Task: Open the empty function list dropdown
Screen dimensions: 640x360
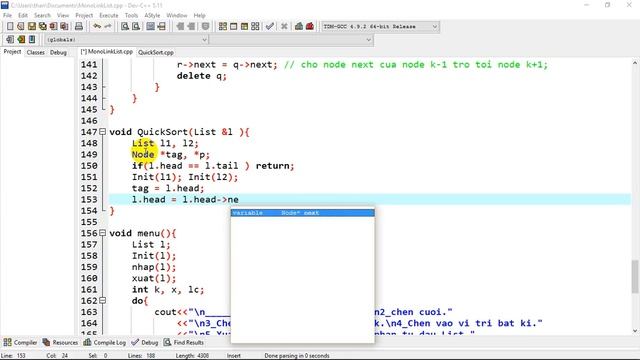Action: click(291, 40)
